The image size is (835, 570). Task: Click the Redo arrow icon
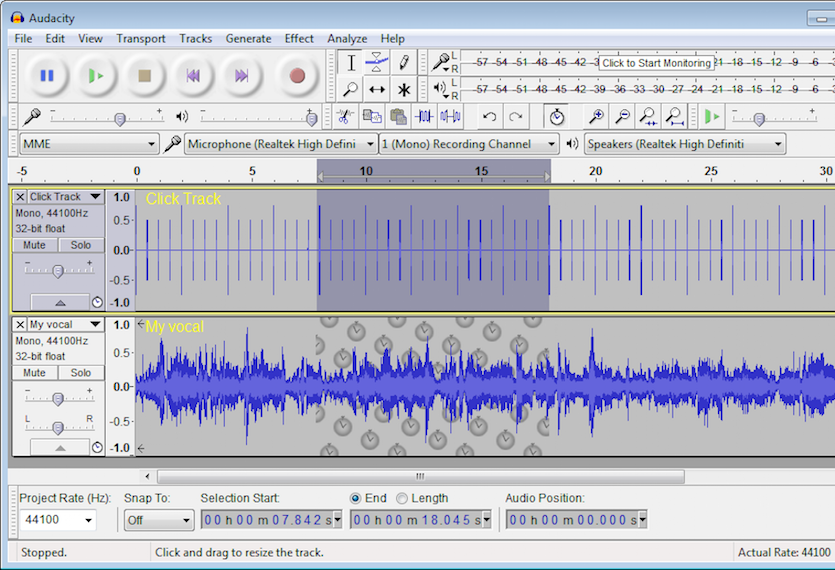coord(515,116)
